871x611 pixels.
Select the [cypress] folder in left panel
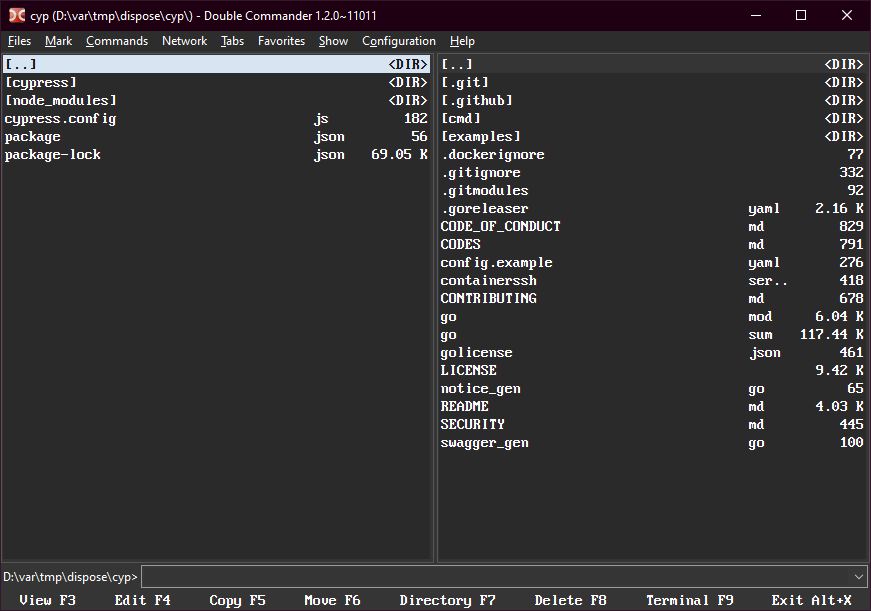tap(41, 82)
